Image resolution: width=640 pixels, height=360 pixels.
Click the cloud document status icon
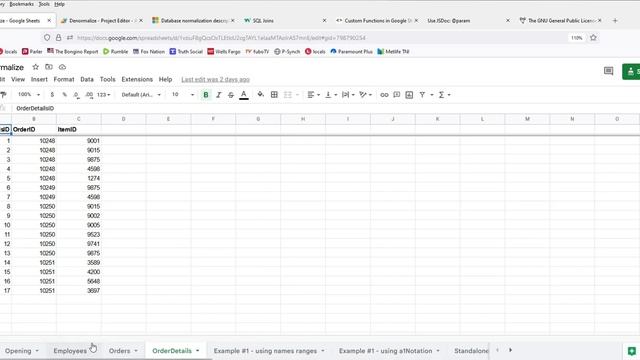coord(62,67)
